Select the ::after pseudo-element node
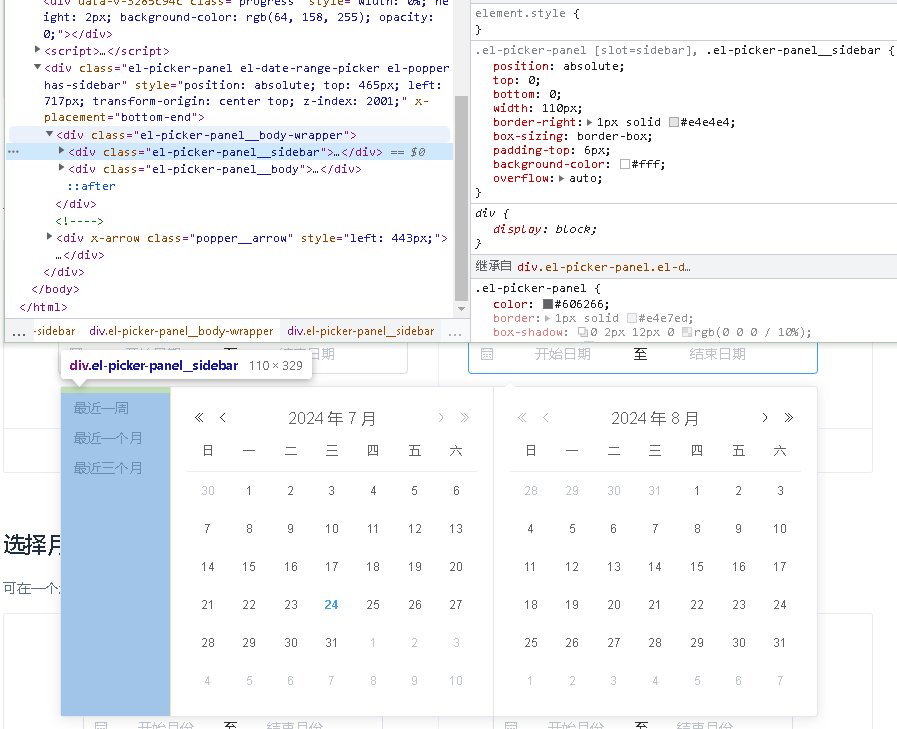Screen dimensions: 897x729 (x=91, y=186)
